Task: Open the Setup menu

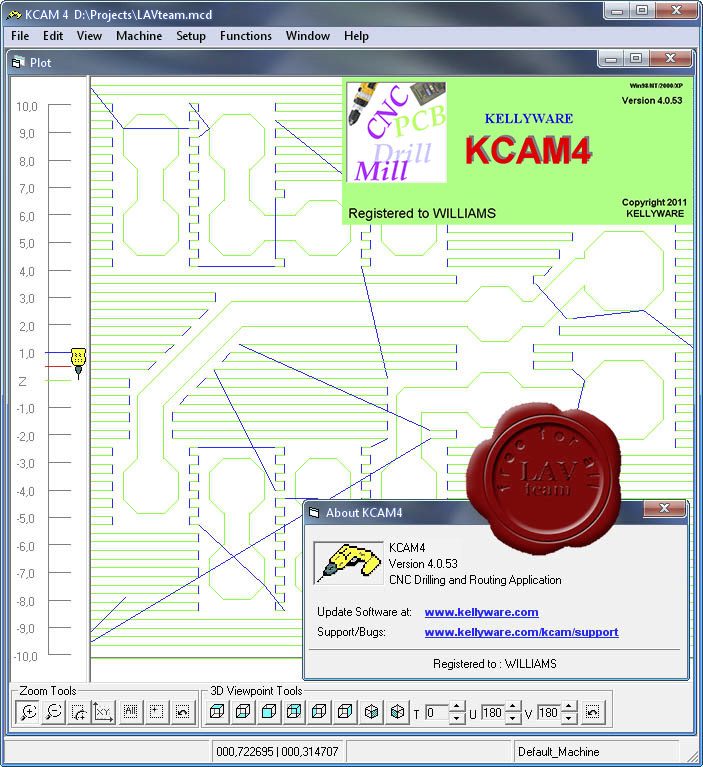Action: pyautogui.click(x=191, y=36)
